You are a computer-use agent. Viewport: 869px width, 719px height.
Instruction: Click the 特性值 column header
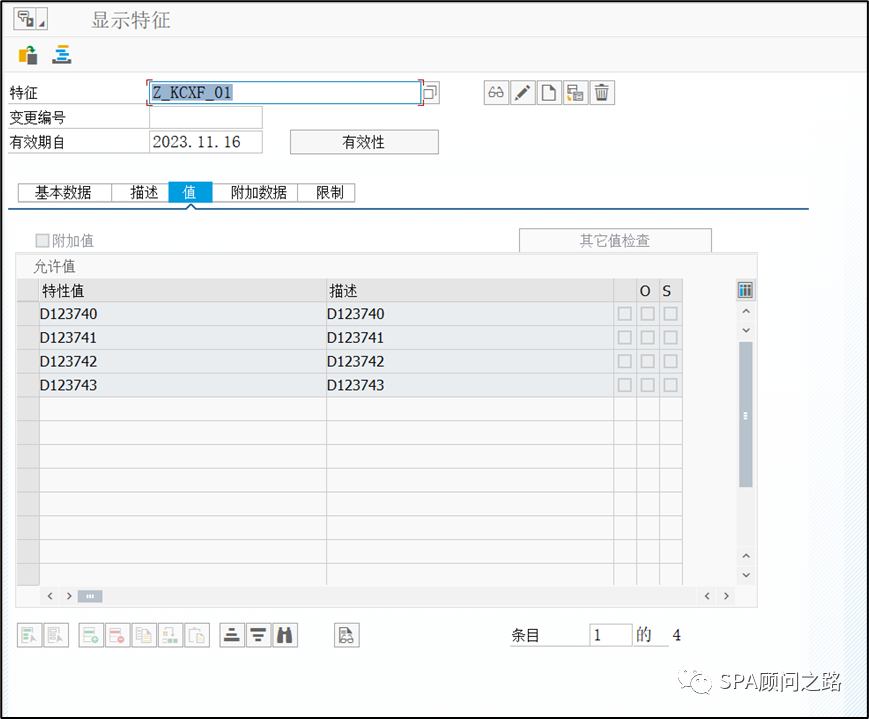[x=183, y=290]
